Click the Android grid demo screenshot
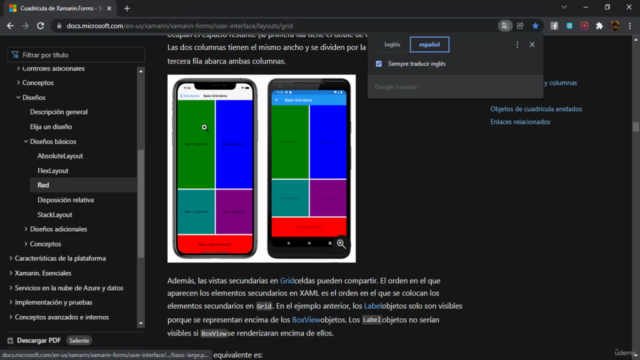The image size is (640, 360). coord(309,168)
